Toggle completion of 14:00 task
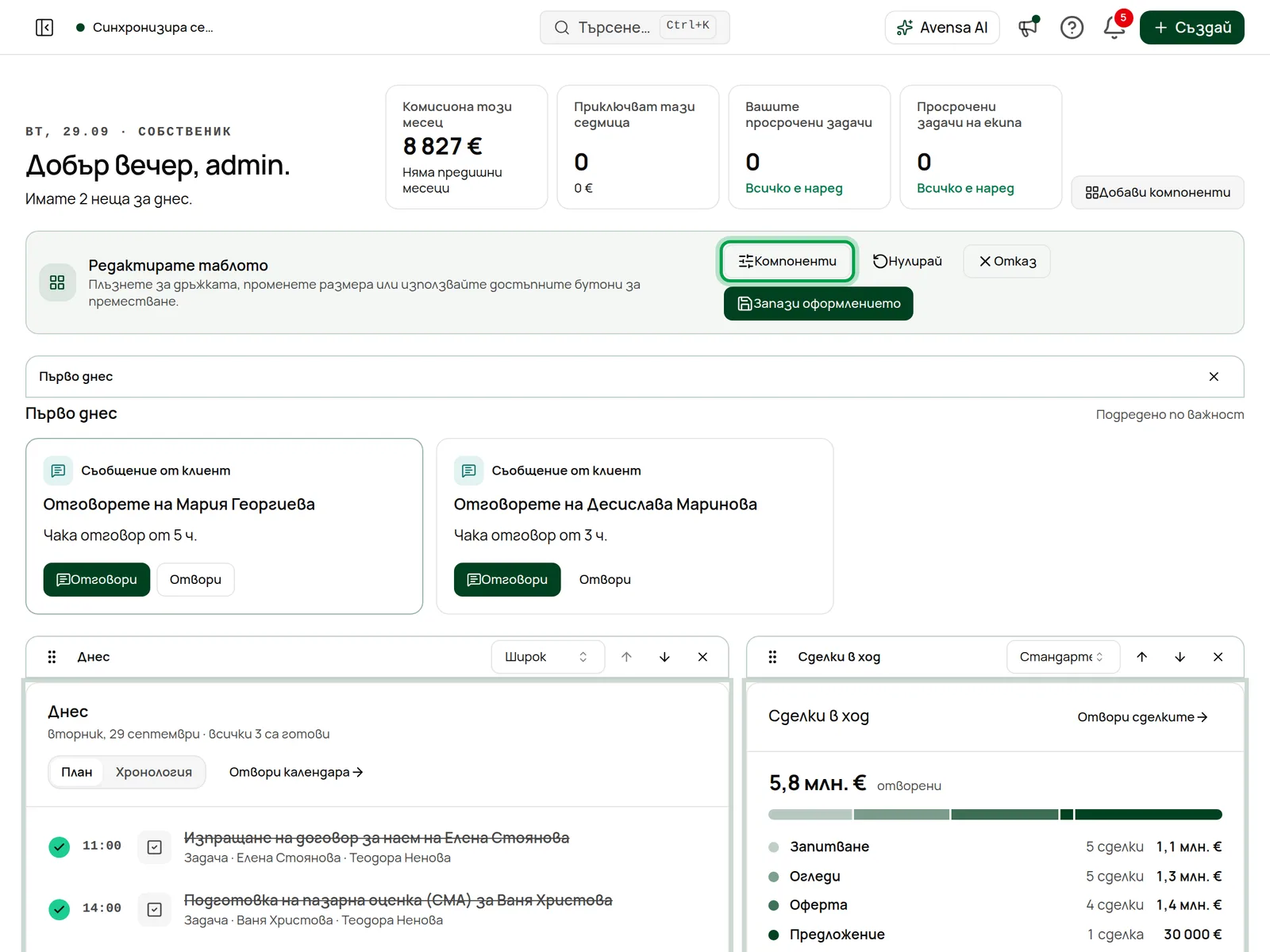Image resolution: width=1270 pixels, height=952 pixels. click(60, 909)
